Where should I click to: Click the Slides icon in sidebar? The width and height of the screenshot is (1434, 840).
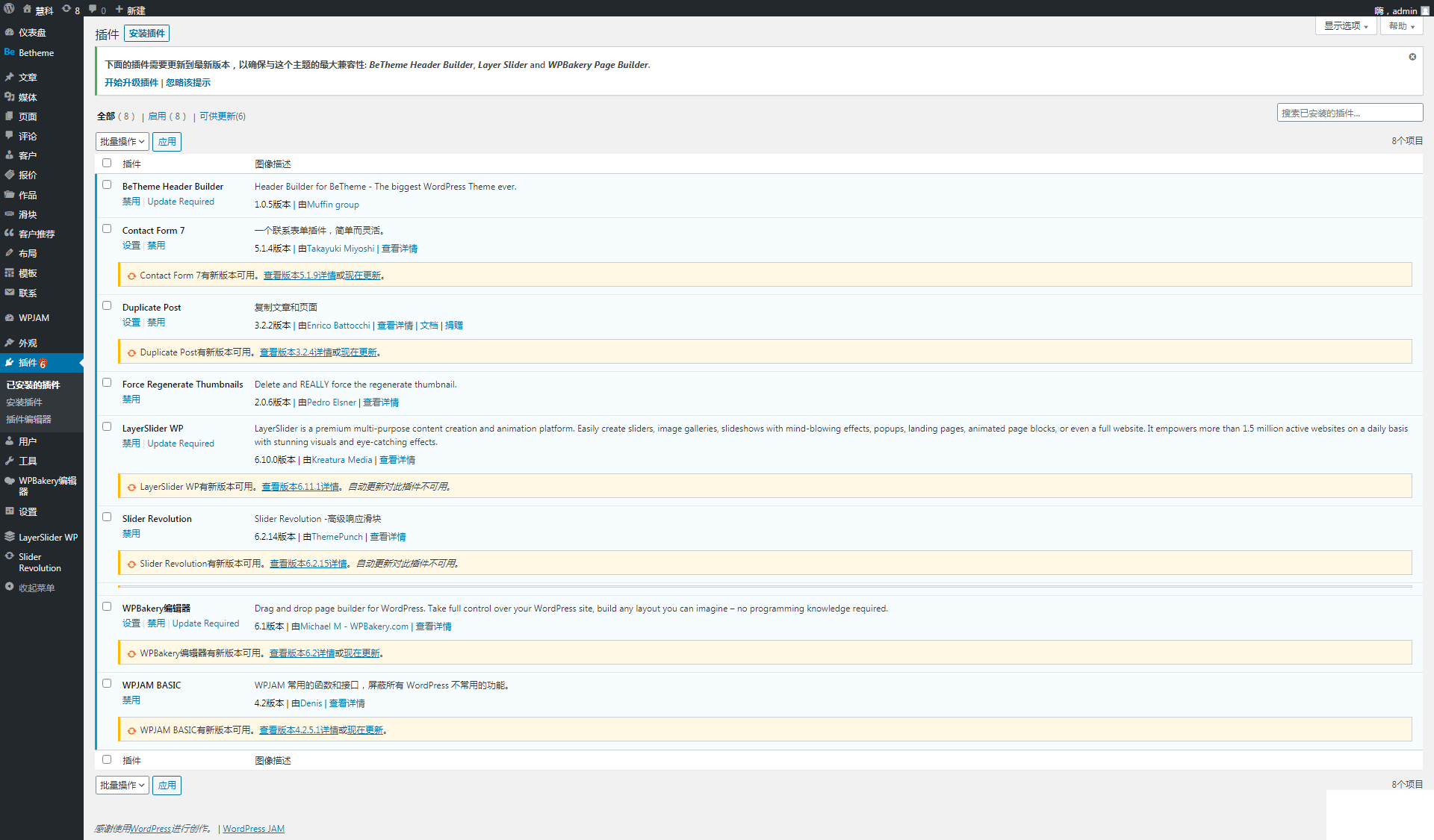[10, 214]
